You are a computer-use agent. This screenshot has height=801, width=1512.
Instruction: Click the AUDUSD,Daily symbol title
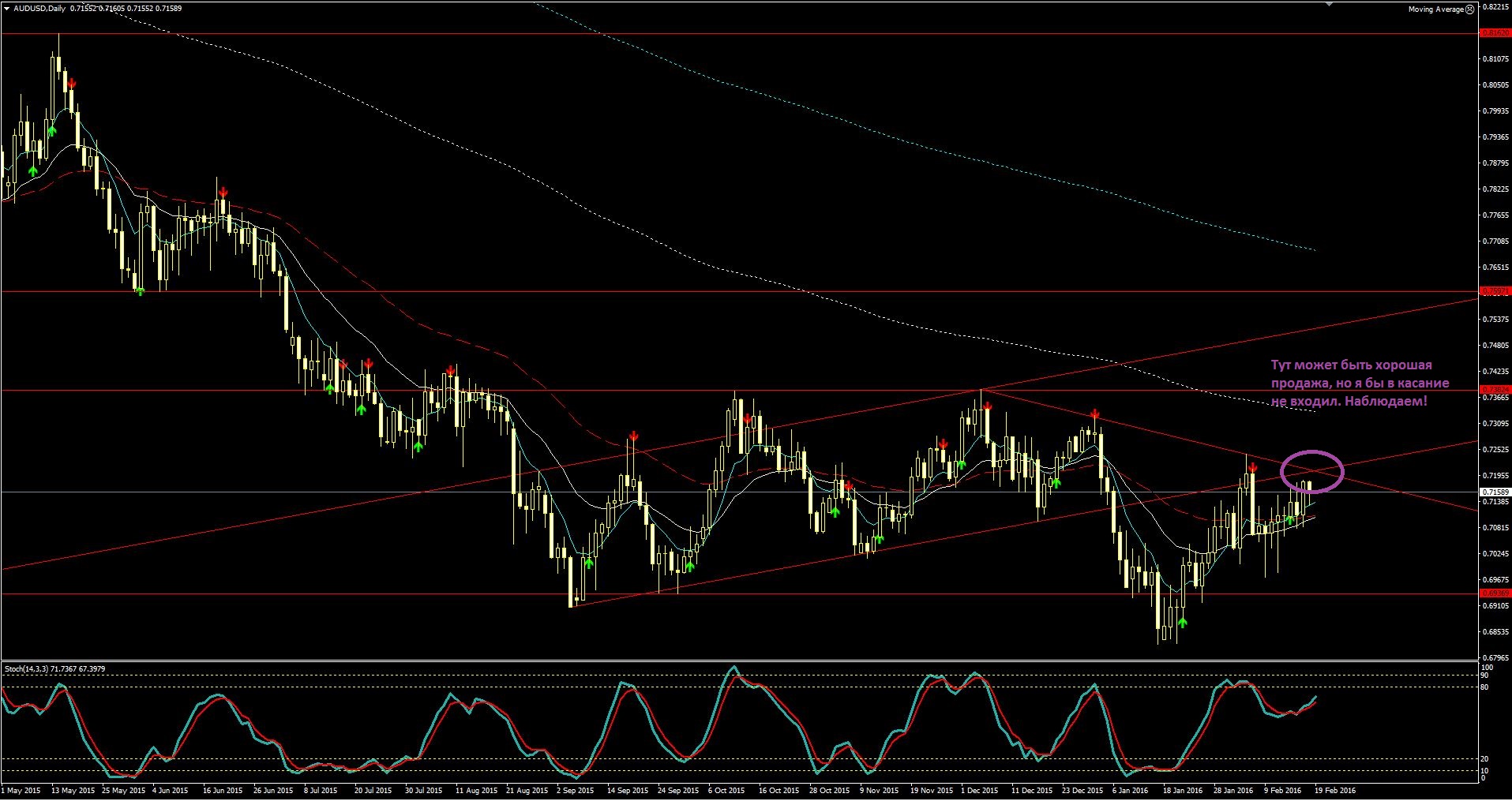coord(39,9)
